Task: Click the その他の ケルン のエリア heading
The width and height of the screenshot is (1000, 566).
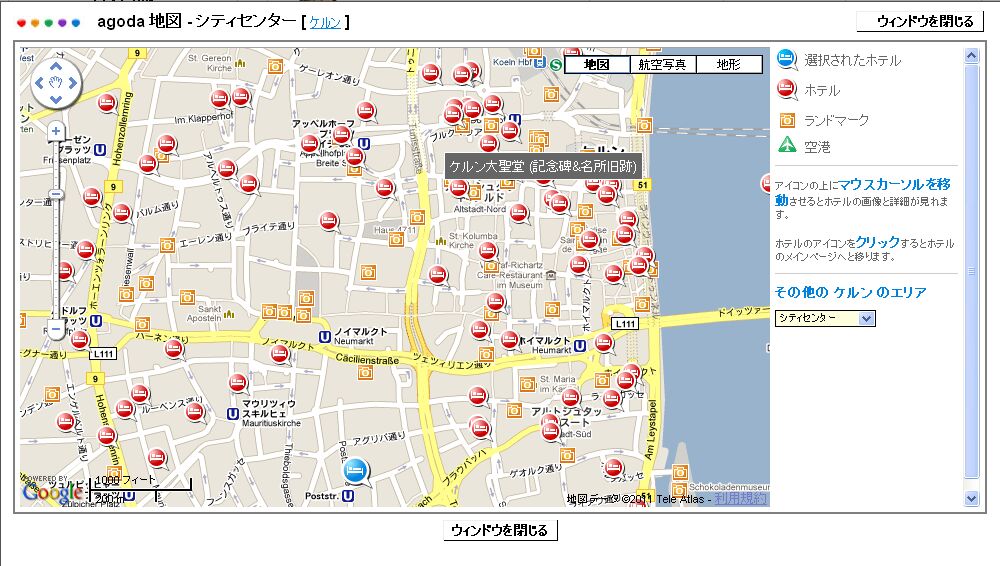Action: pyautogui.click(x=850, y=293)
